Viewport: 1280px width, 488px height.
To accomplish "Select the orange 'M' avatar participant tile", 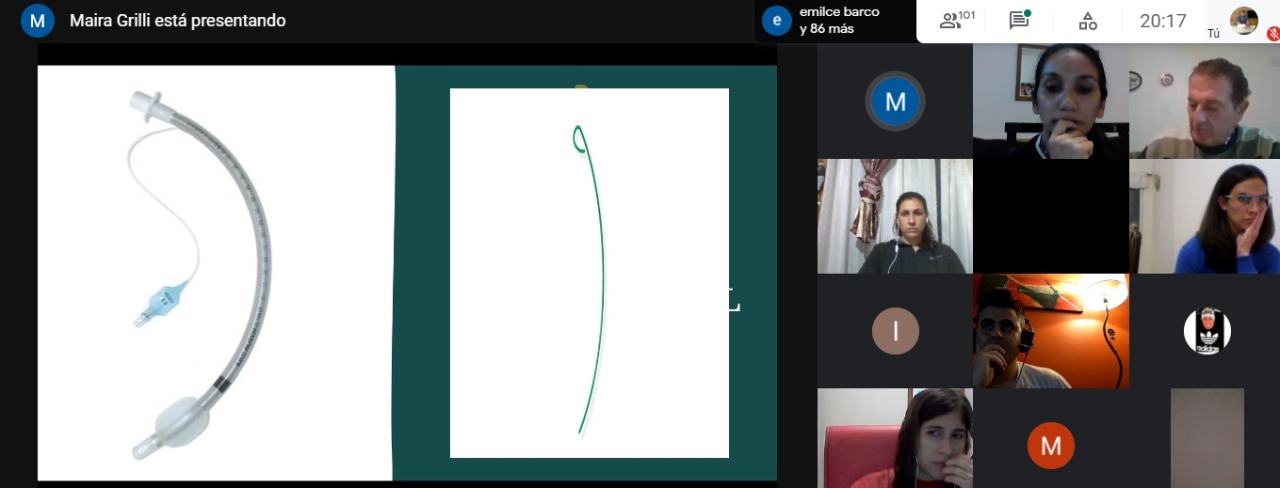I will pos(1050,446).
